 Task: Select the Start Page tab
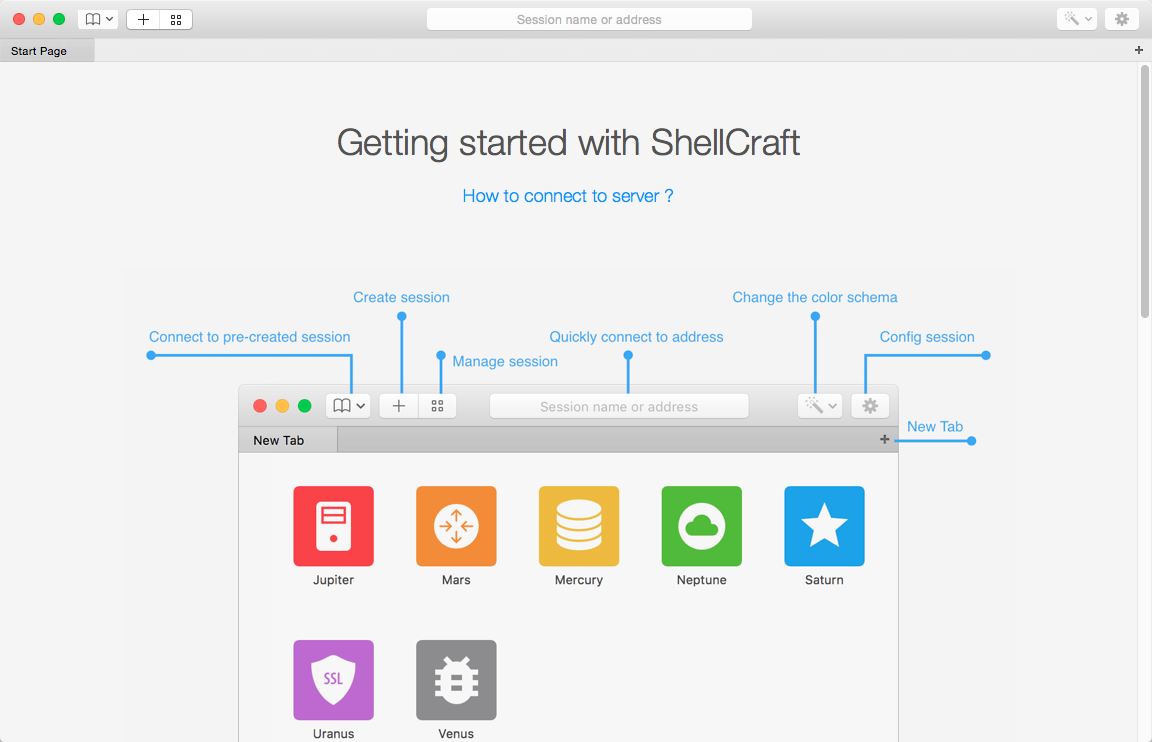point(47,51)
